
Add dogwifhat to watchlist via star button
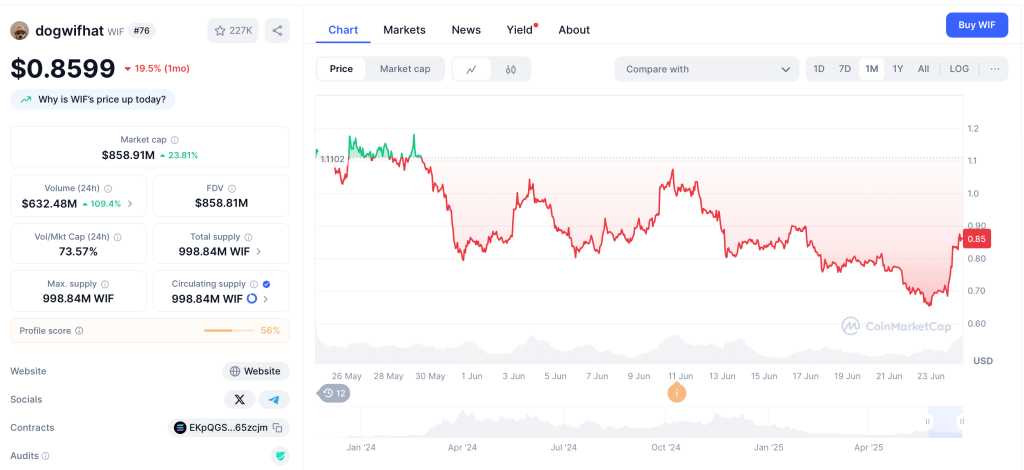click(x=232, y=31)
